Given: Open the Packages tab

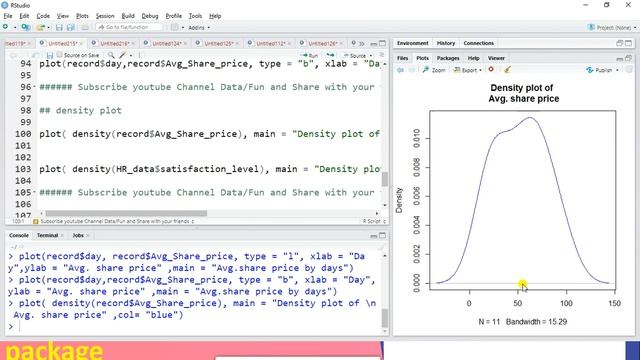Looking at the screenshot, I should coord(448,58).
